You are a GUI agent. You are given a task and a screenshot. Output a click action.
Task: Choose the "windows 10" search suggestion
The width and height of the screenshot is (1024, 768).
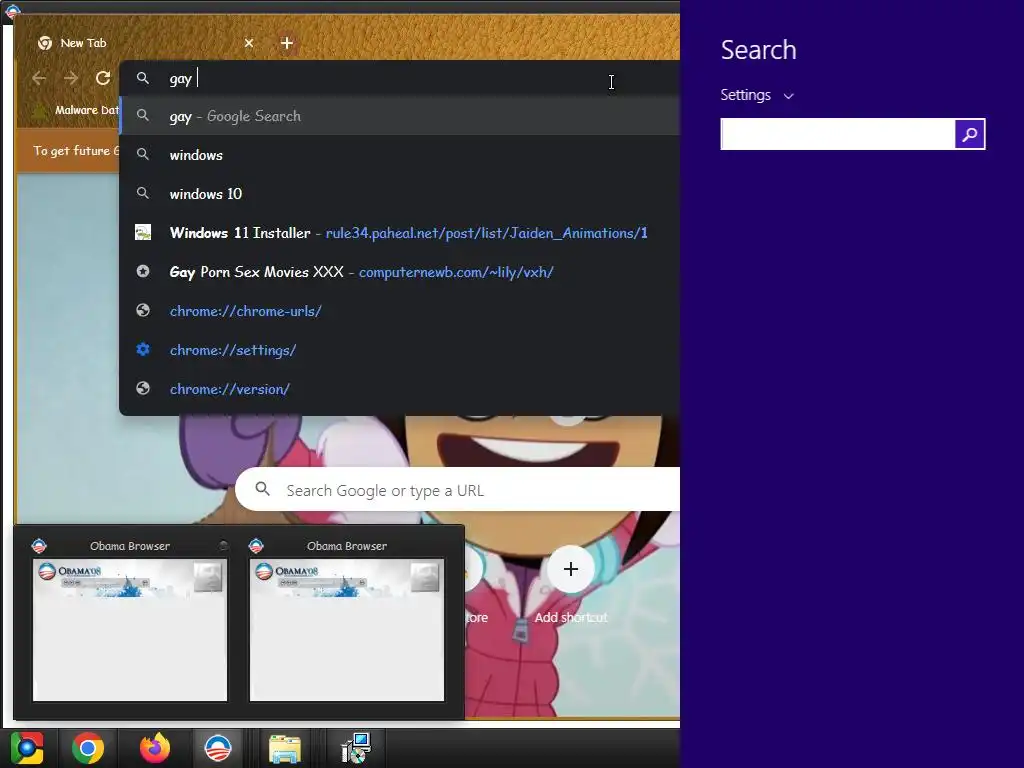(x=400, y=194)
